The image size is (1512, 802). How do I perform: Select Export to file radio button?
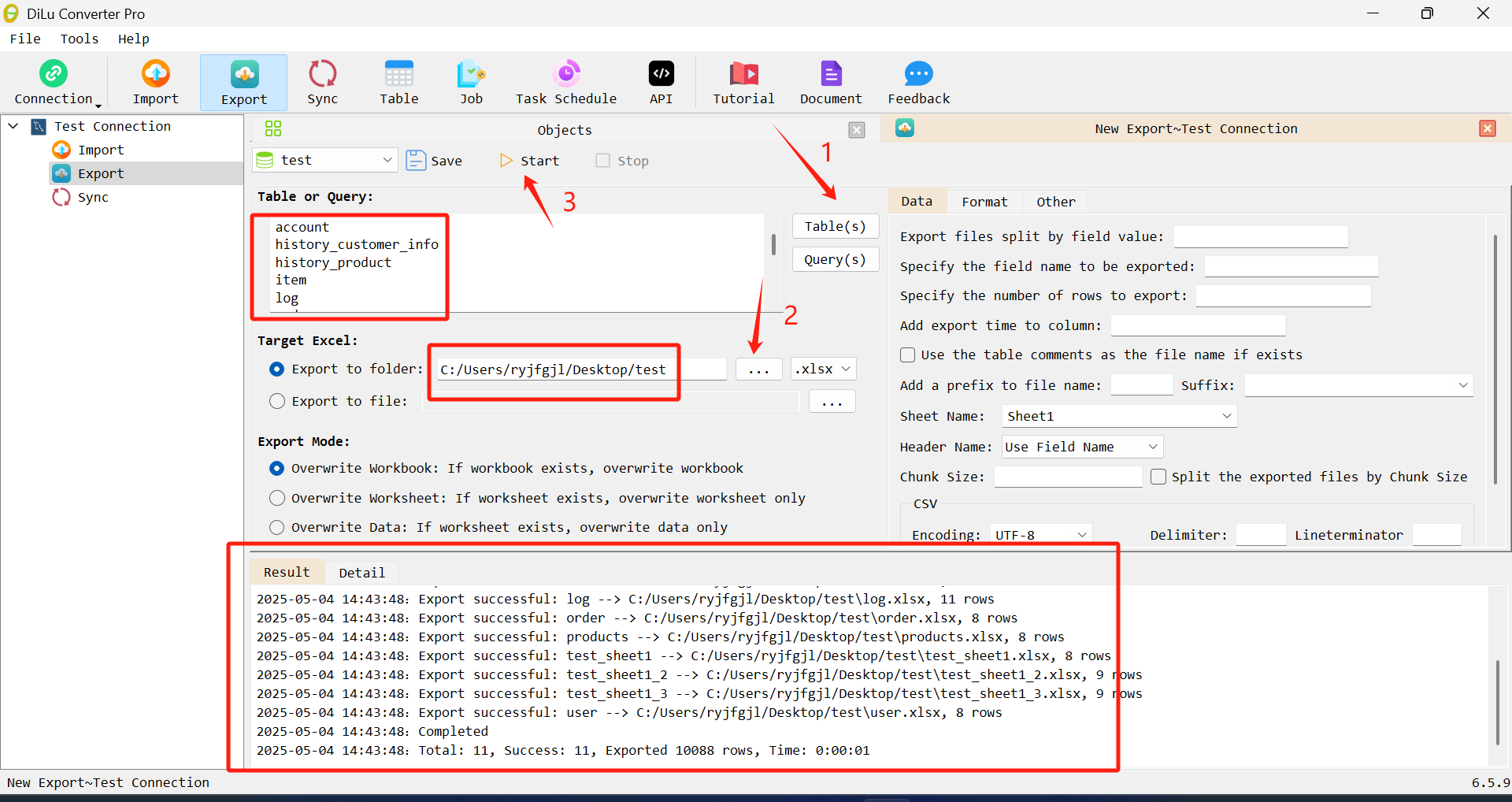[277, 401]
